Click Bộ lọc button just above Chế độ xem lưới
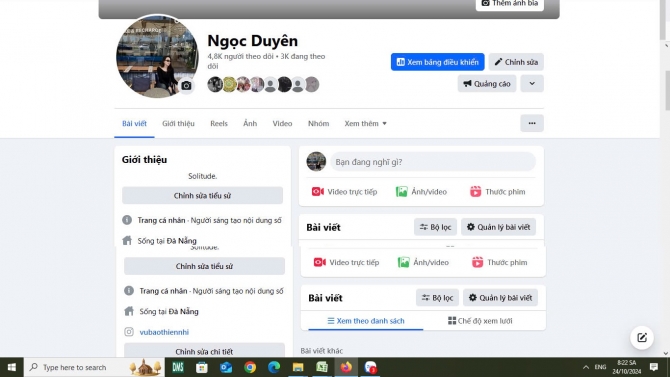Image resolution: width=670 pixels, height=377 pixels. point(437,298)
